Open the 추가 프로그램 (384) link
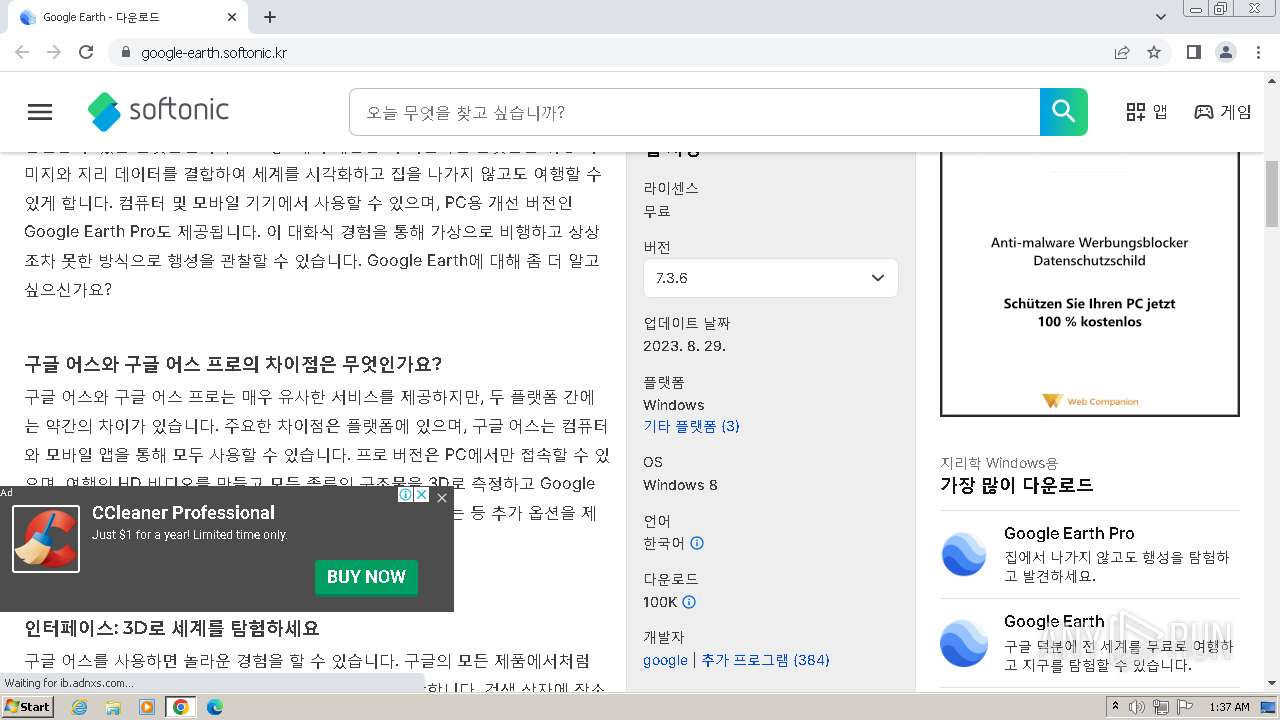The image size is (1280, 720). pos(765,660)
